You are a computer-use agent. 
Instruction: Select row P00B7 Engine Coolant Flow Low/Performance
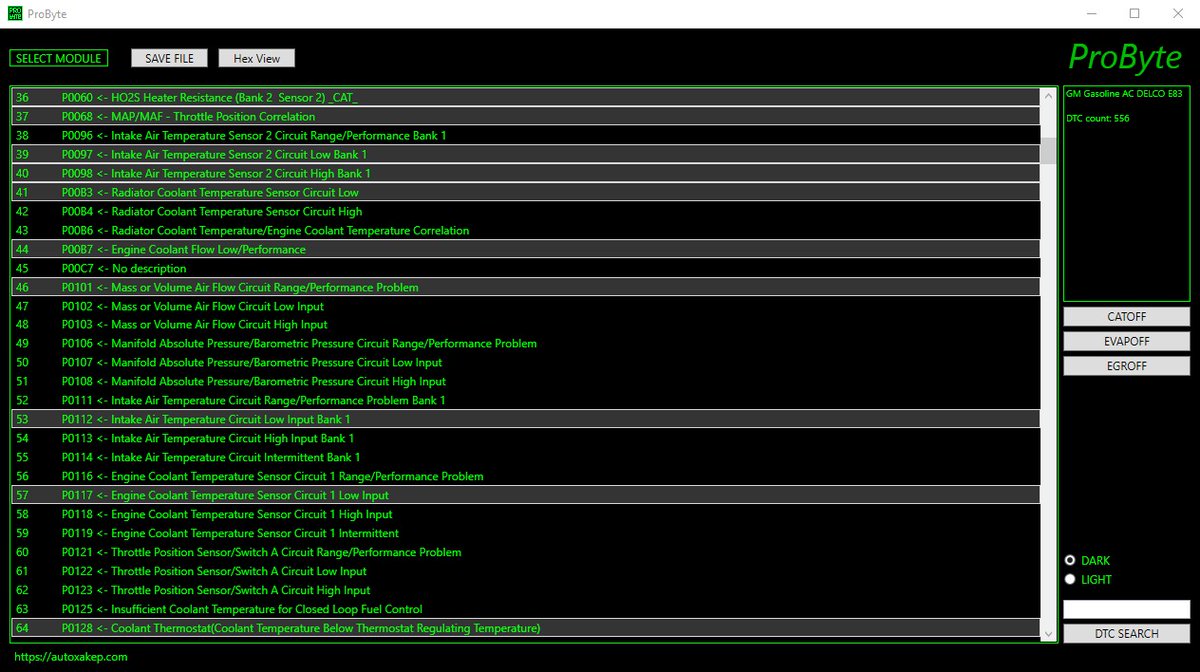coord(526,249)
